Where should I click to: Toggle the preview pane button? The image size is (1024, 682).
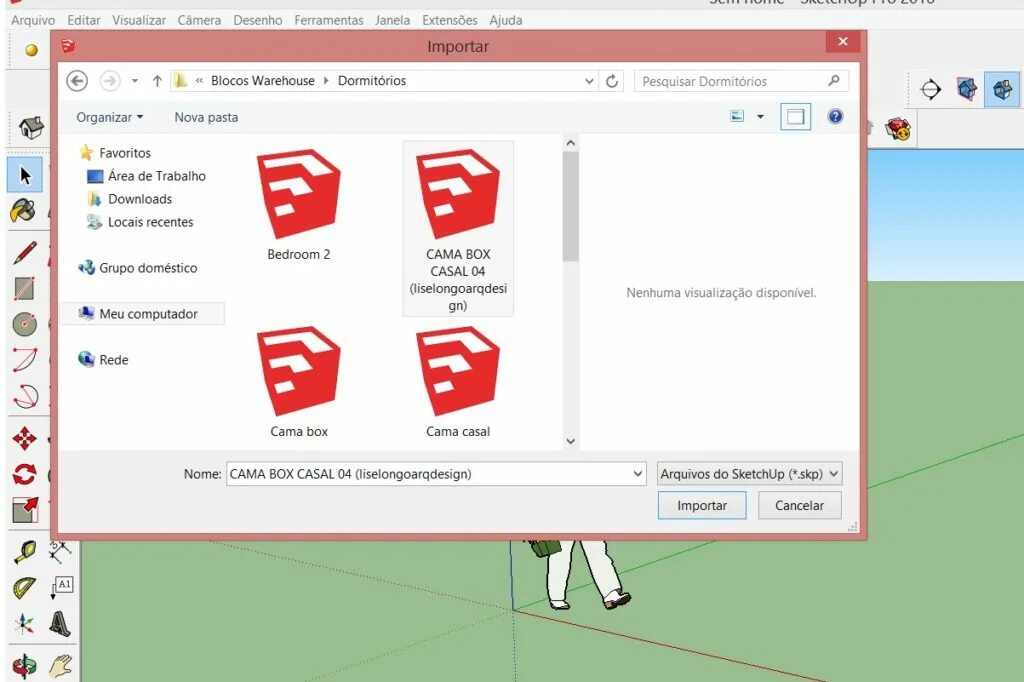coord(795,117)
